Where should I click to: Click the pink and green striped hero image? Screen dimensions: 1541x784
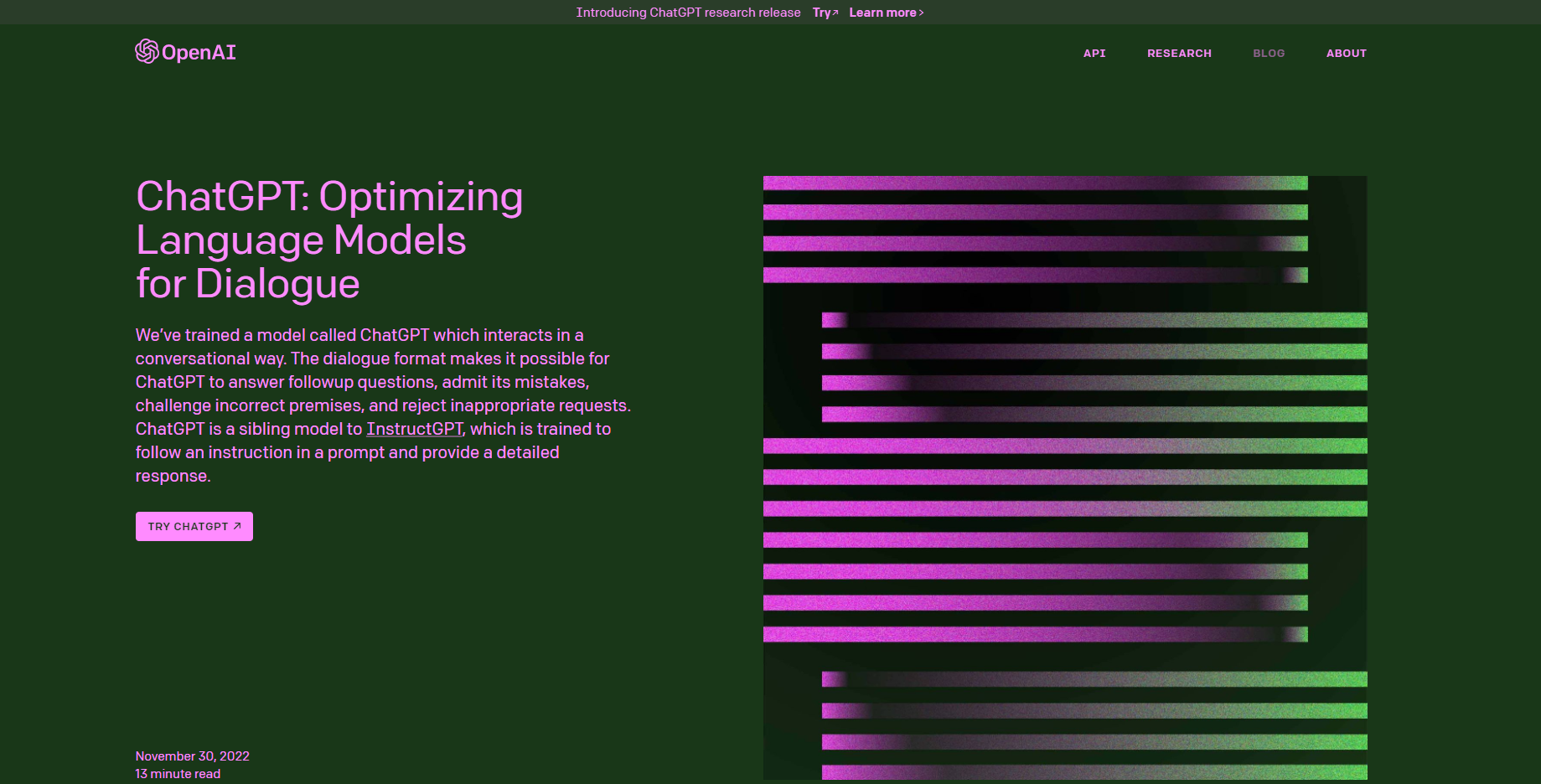point(1065,477)
